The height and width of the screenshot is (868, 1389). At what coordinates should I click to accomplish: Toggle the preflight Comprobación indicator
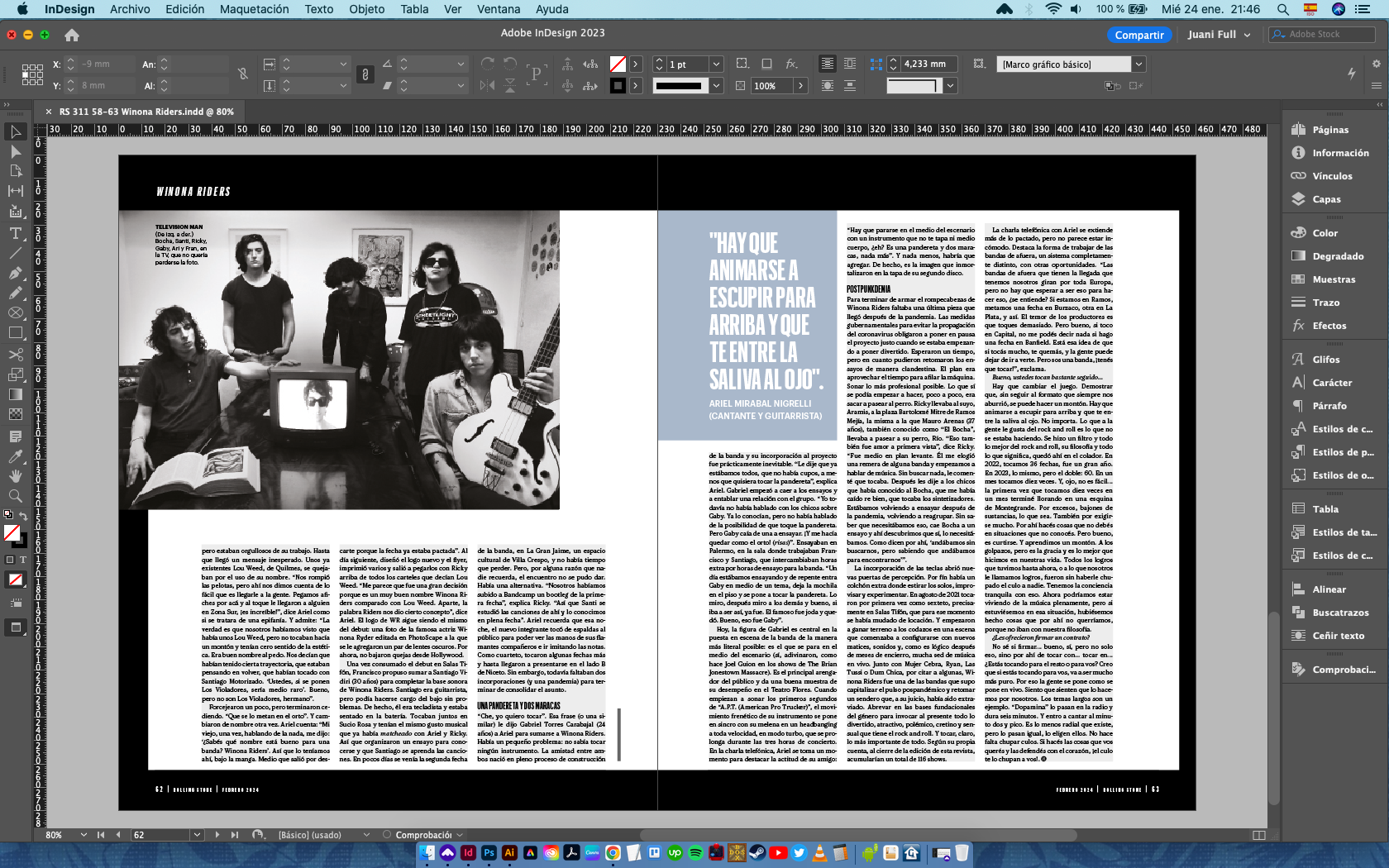click(386, 835)
